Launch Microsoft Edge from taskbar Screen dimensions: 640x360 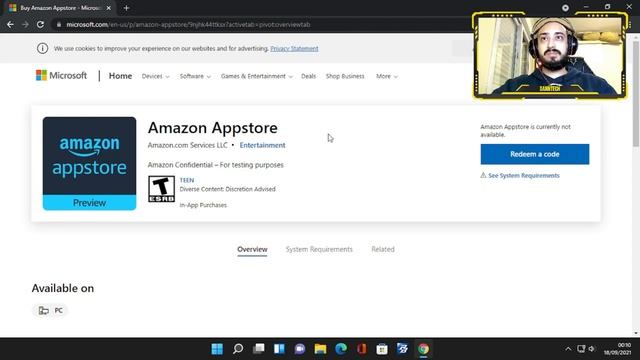tap(341, 349)
